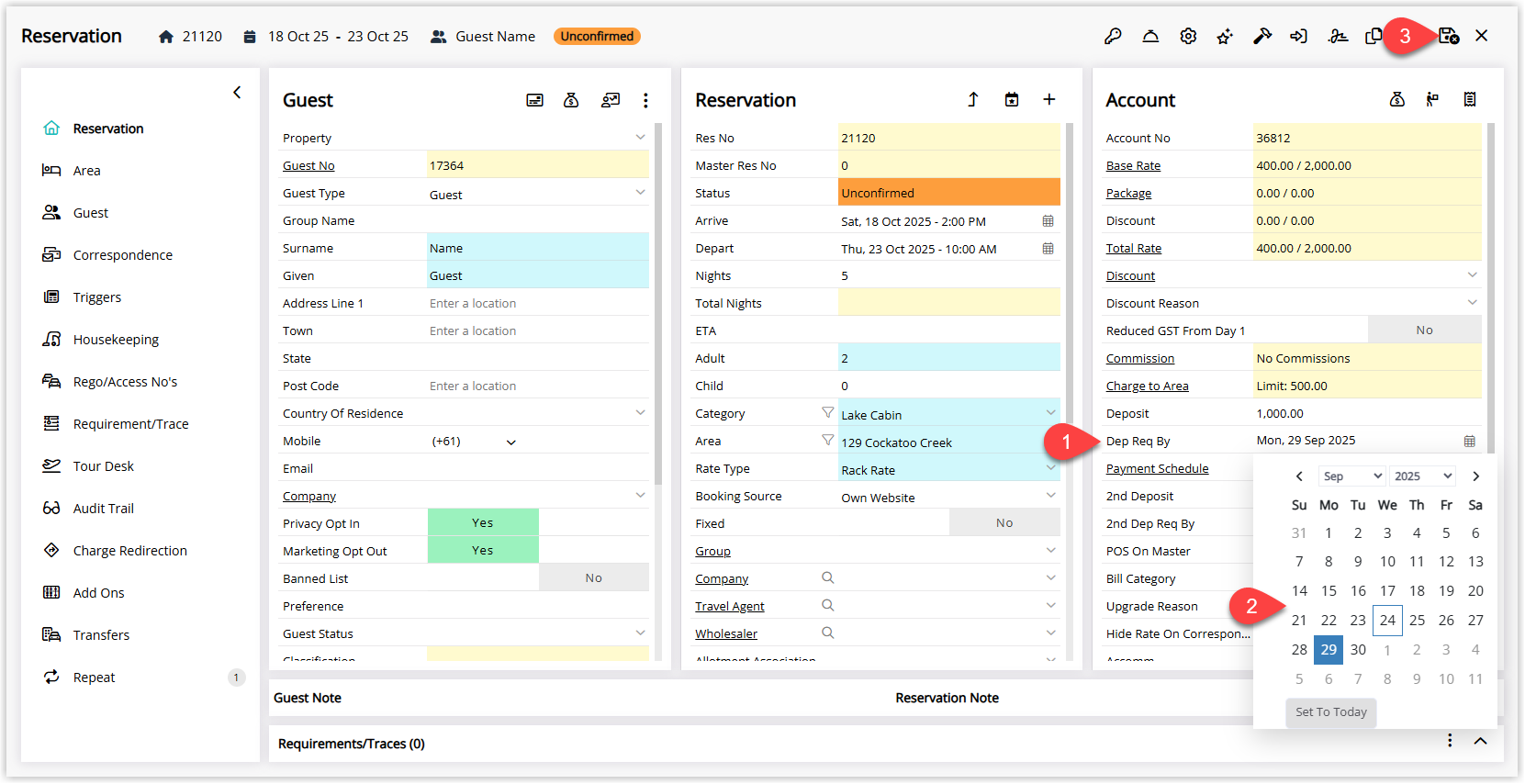Open Correspondence in the sidebar
Viewport: 1525px width, 784px height.
pos(123,255)
